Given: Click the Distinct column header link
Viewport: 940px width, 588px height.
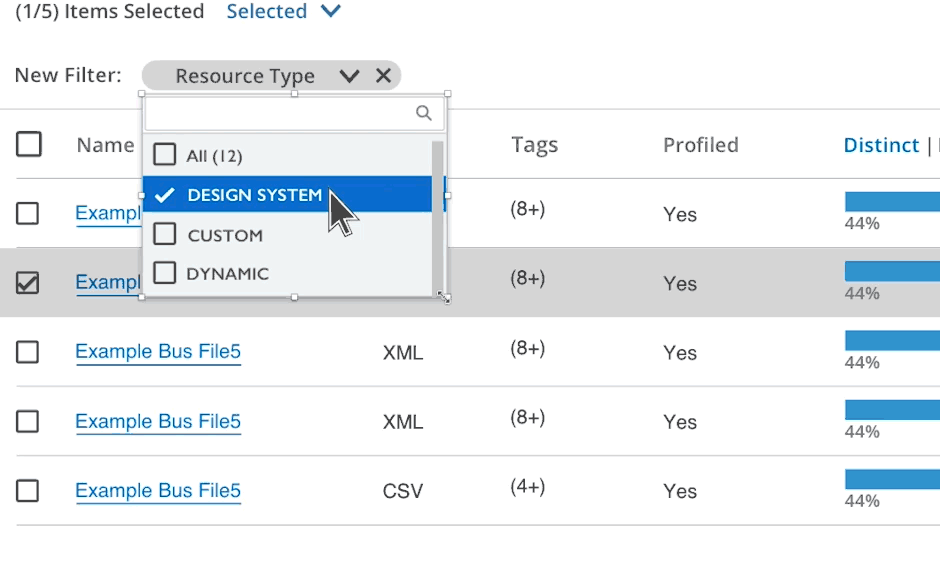Looking at the screenshot, I should (x=881, y=144).
